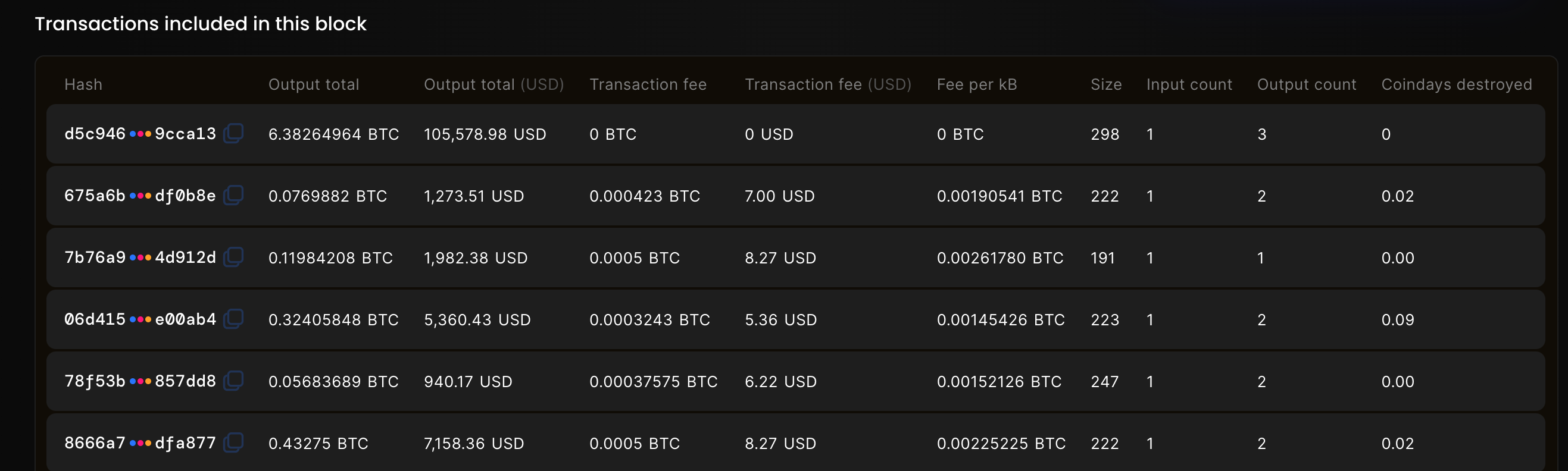Viewport: 1568px width, 471px height.
Task: Click the Fee per kB column header
Action: click(x=976, y=84)
